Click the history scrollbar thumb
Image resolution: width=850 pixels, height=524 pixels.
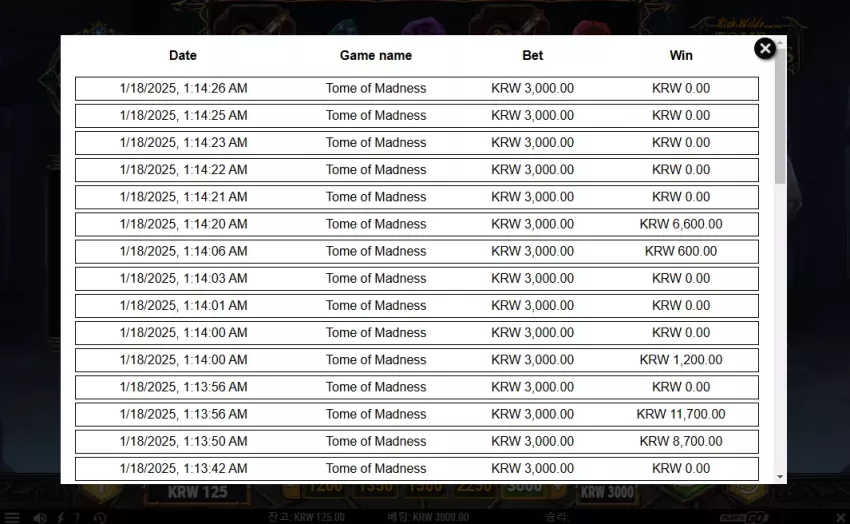[780, 115]
